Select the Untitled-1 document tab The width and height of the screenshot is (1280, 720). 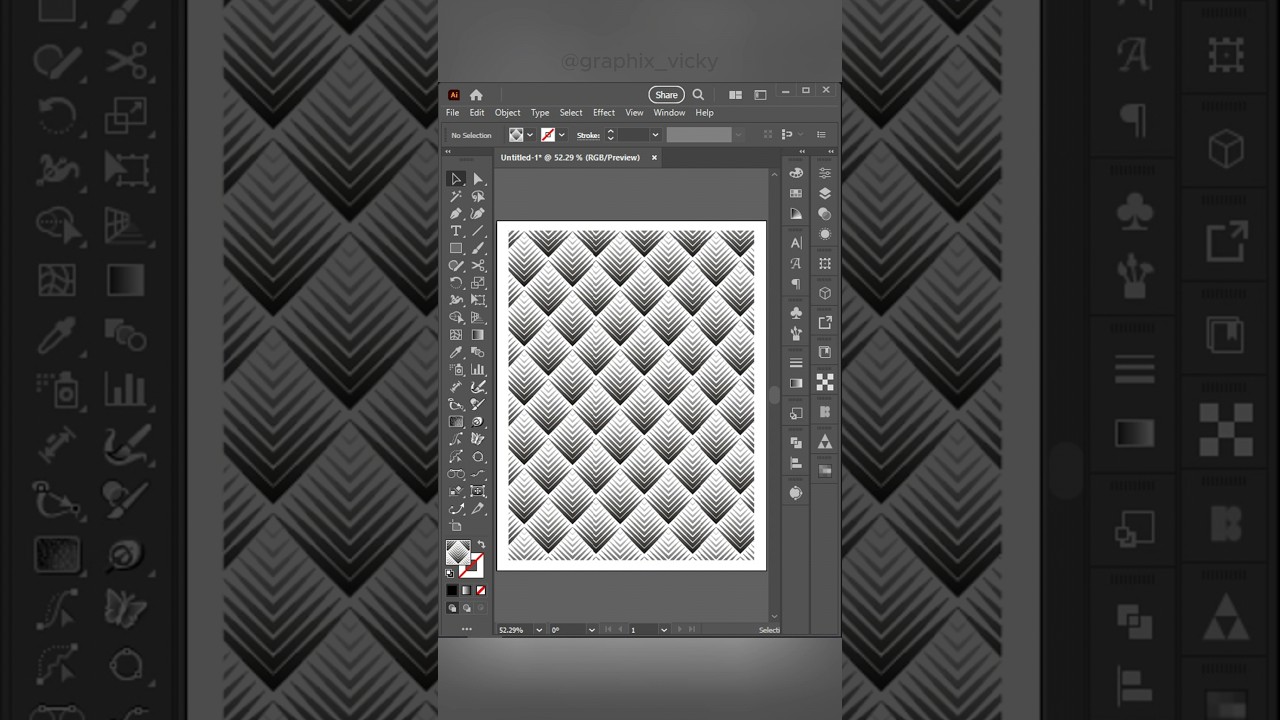click(570, 158)
